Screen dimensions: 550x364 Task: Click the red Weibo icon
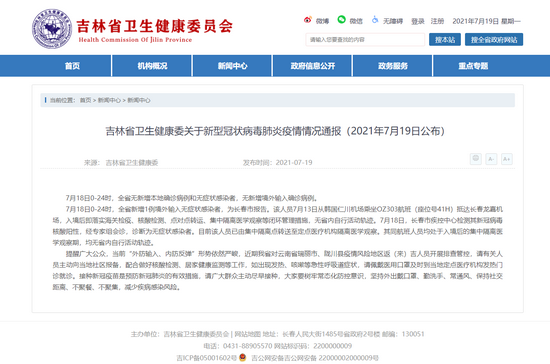coord(308,20)
